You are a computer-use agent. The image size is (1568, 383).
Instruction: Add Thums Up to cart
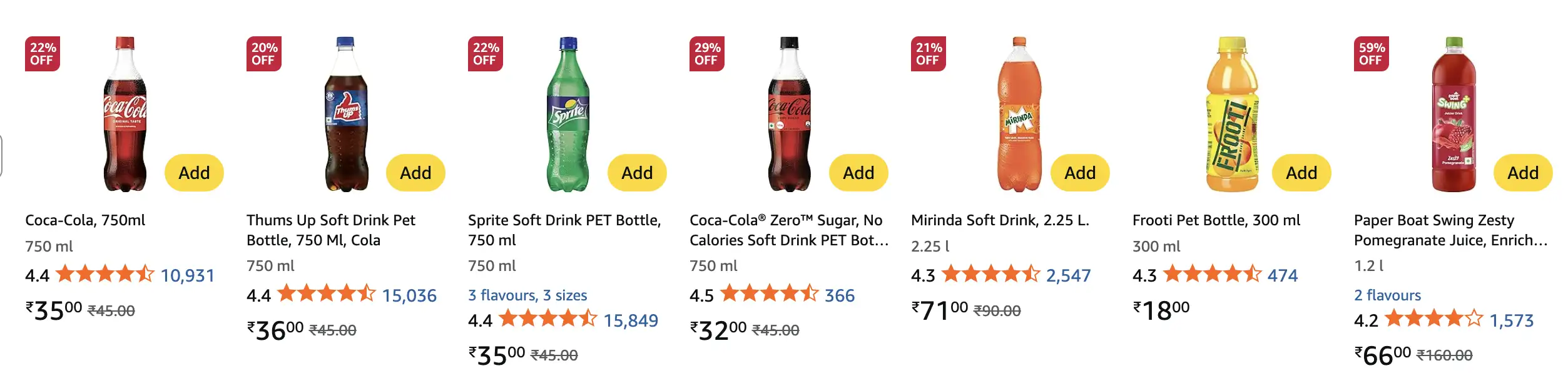pyautogui.click(x=416, y=173)
